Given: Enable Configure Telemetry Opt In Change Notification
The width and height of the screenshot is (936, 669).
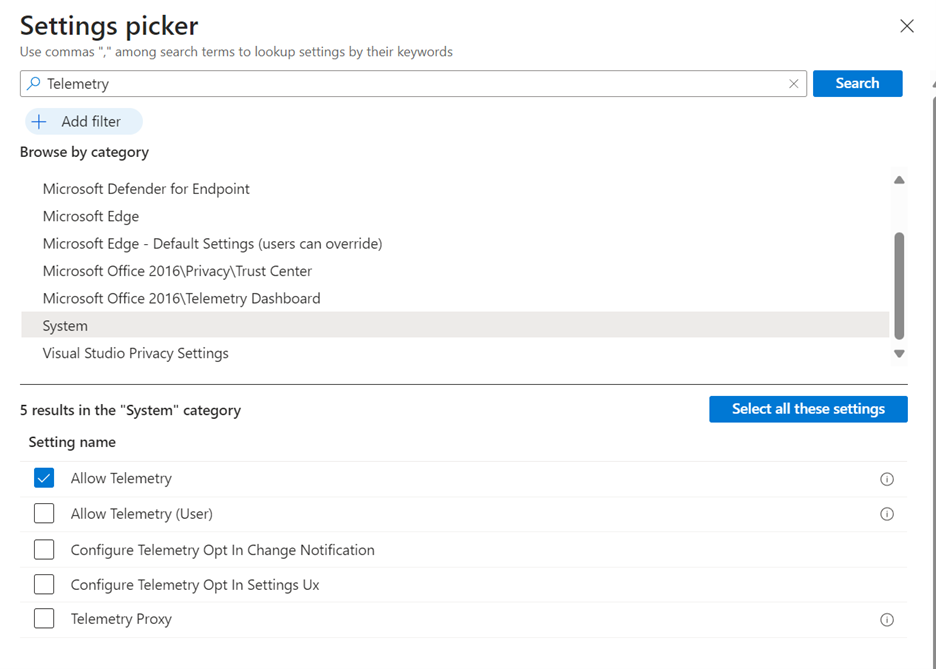Looking at the screenshot, I should pyautogui.click(x=44, y=550).
